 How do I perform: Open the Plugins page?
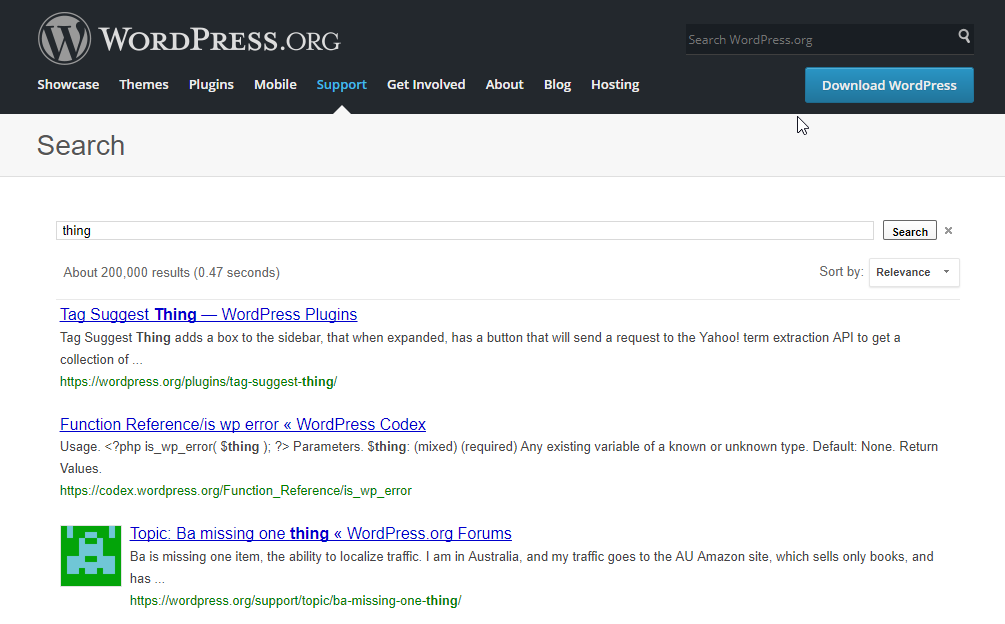tap(211, 85)
